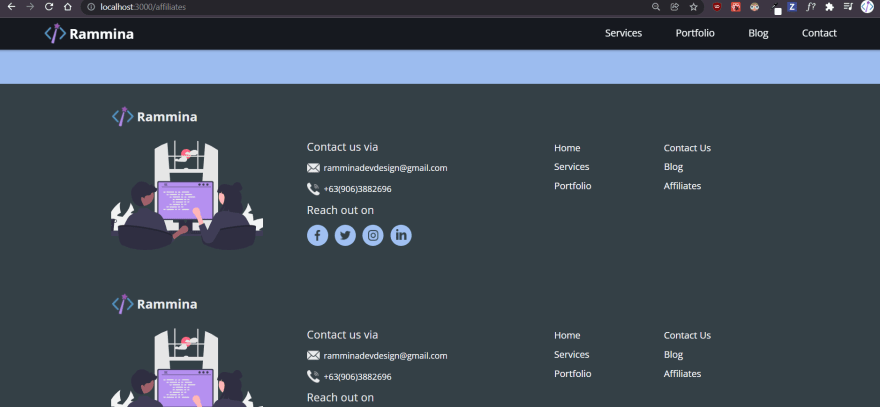
Task: Open the f? font finder extension
Action: (810, 7)
